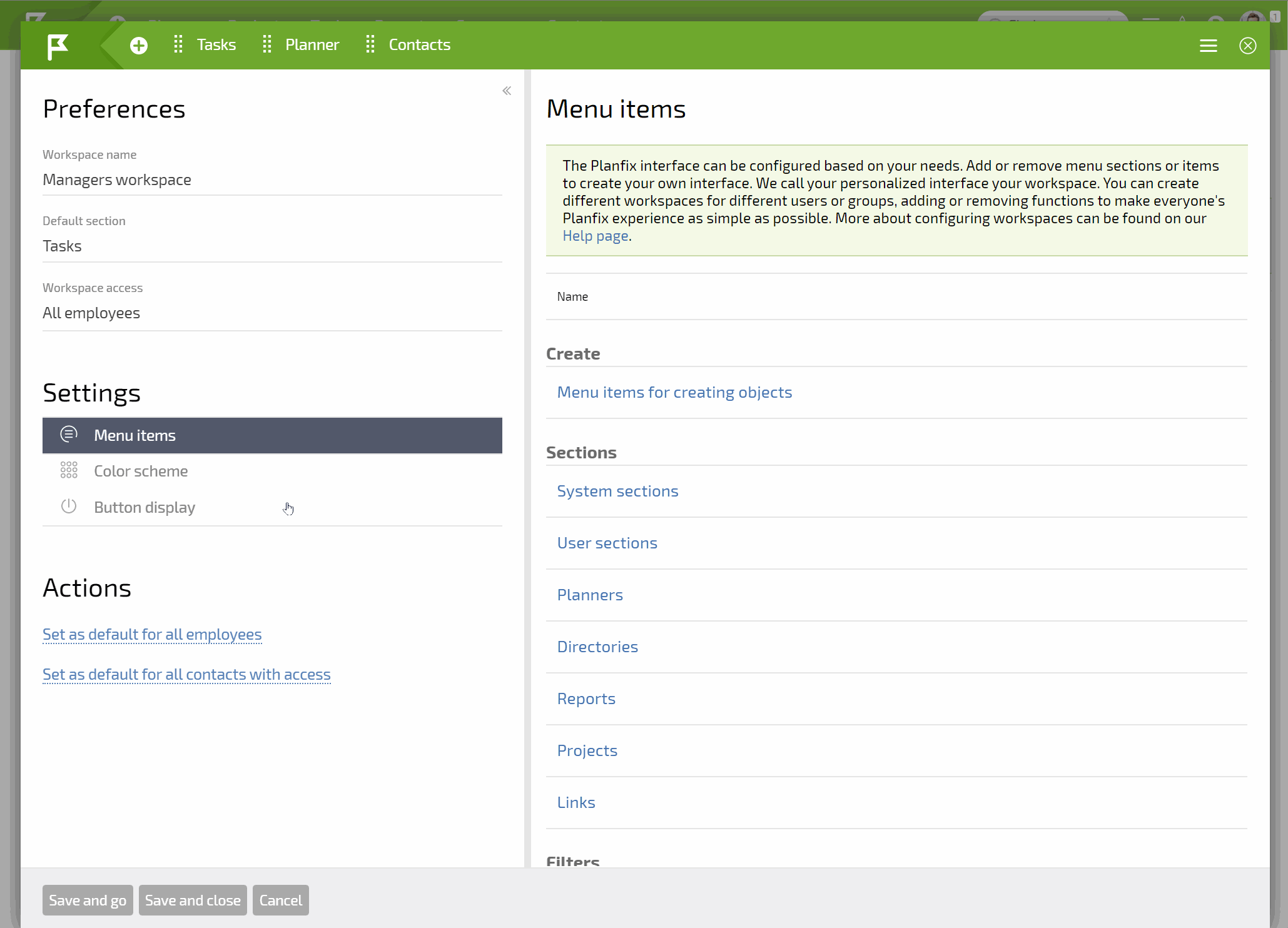Expand the System sections expander
The image size is (1288, 928).
tap(617, 490)
